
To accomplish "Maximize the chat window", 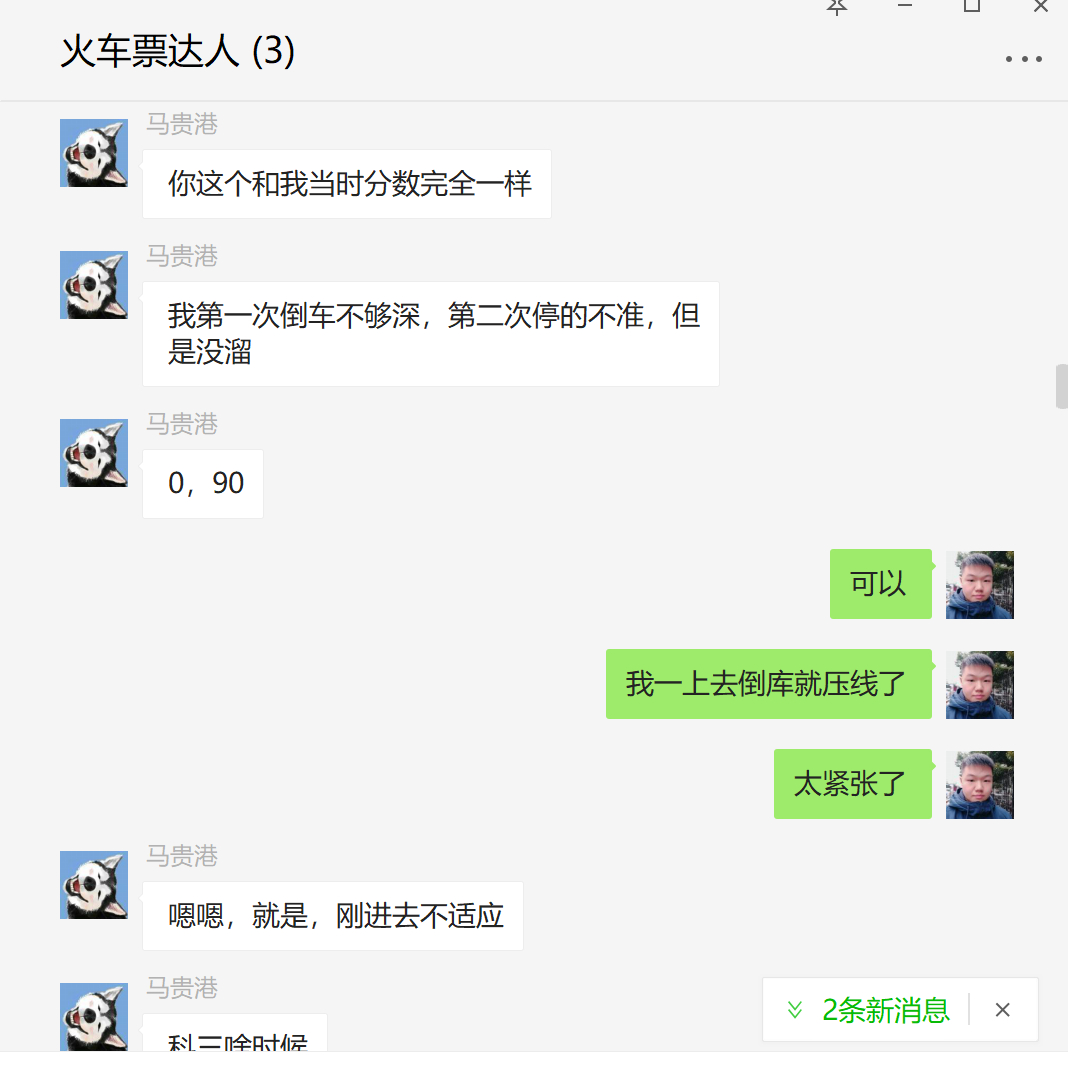I will click(971, 6).
